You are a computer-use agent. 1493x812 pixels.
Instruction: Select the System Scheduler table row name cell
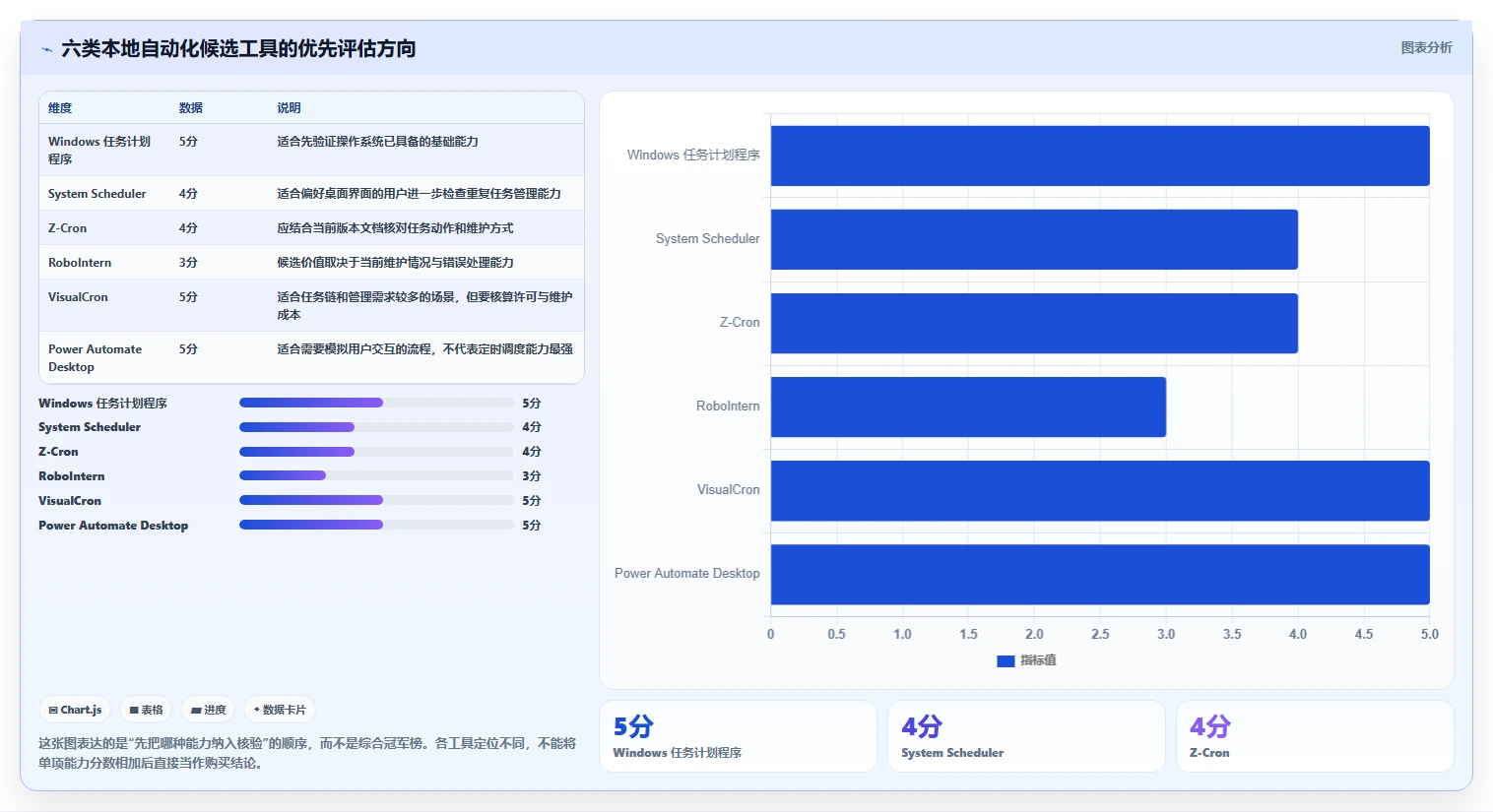[97, 194]
